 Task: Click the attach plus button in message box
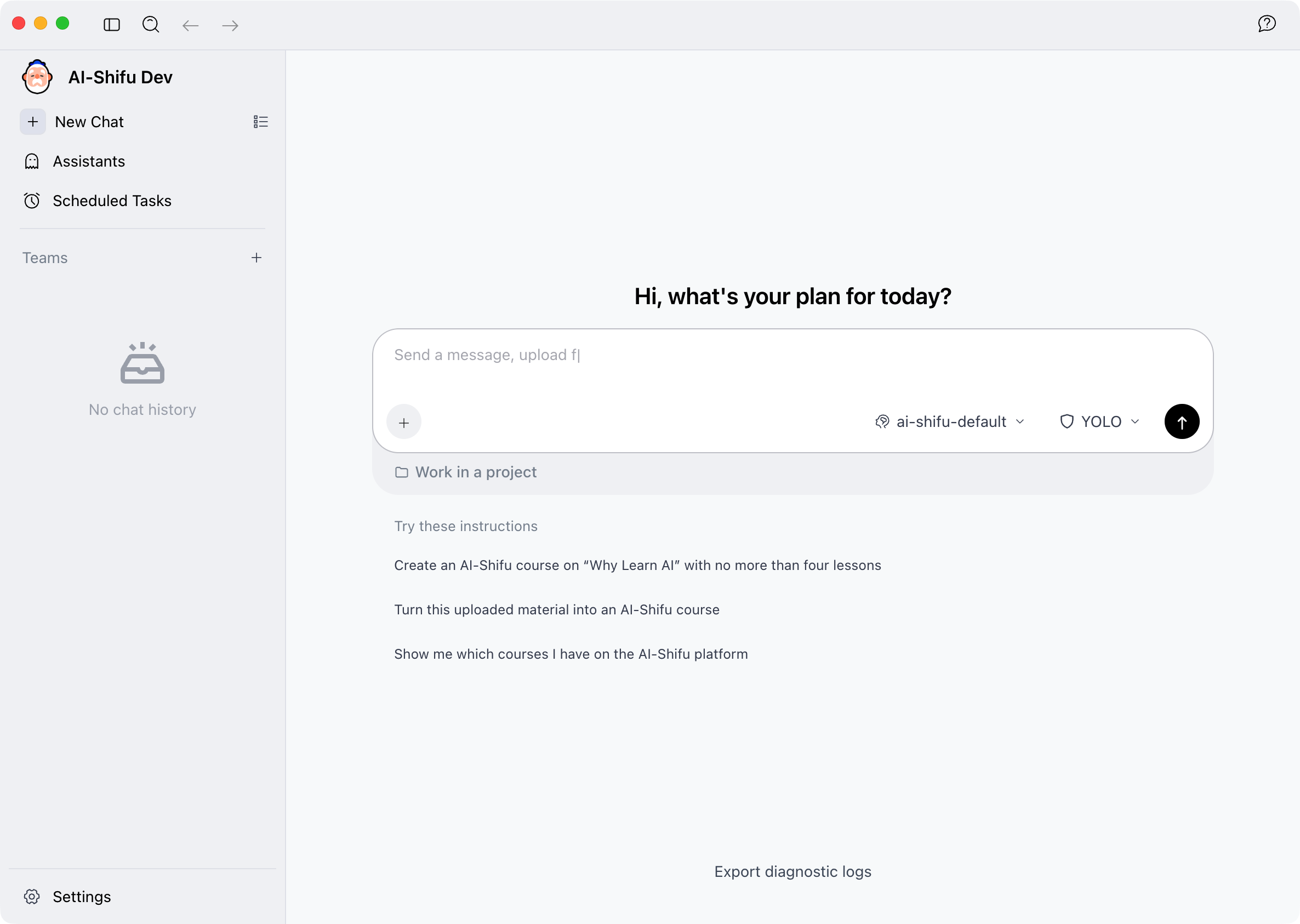[404, 422]
